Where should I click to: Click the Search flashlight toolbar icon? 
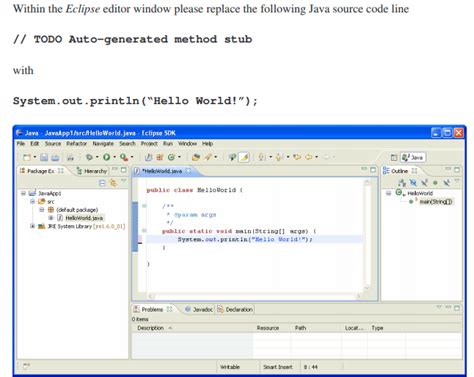208,157
